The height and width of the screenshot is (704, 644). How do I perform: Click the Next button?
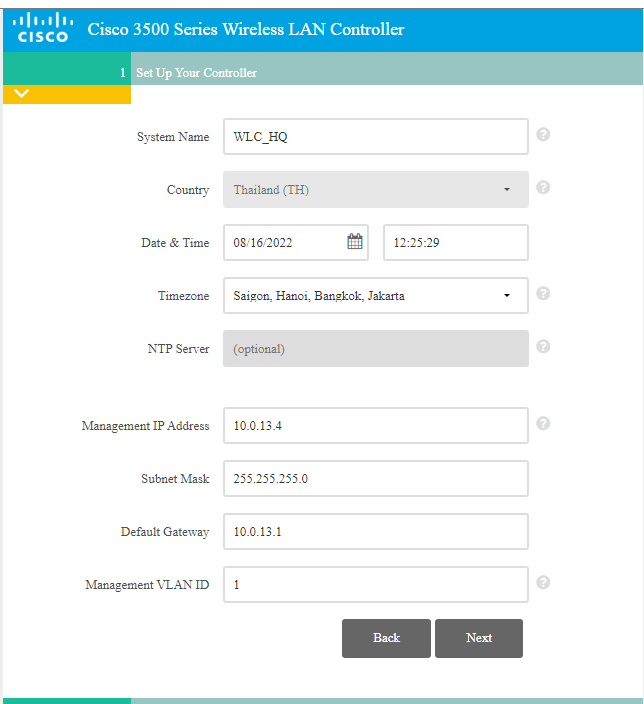(478, 638)
